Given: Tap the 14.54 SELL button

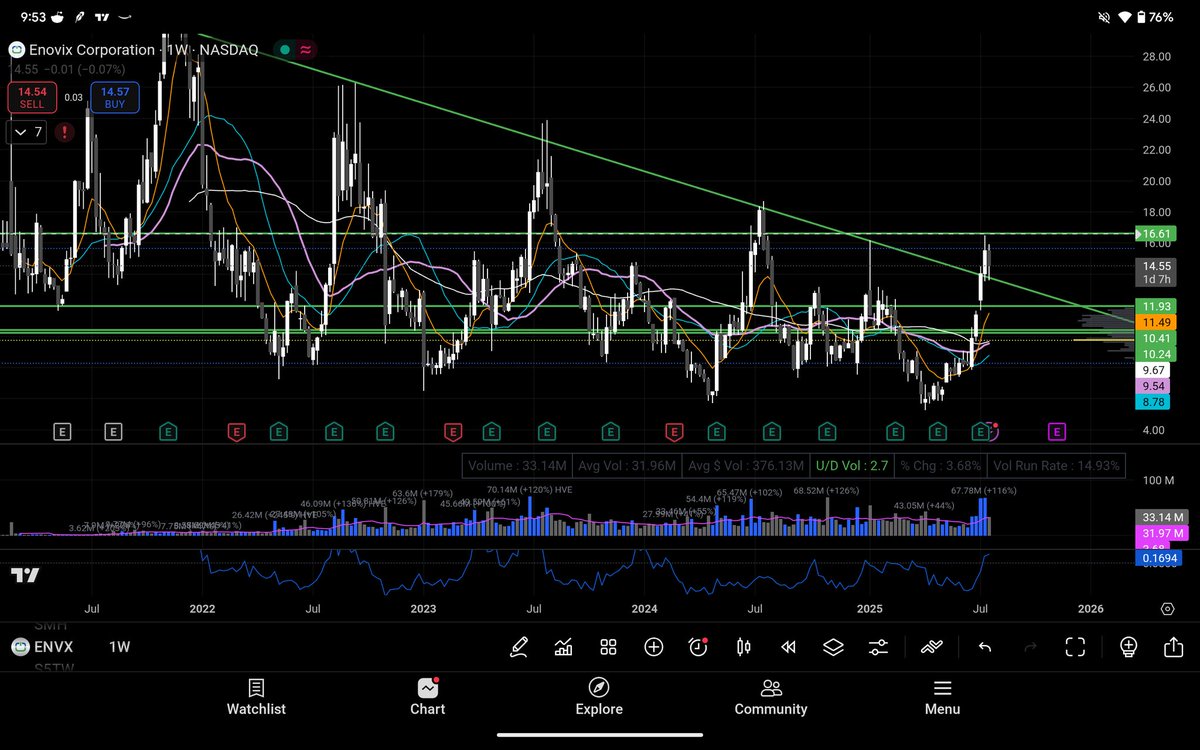Looking at the screenshot, I should (x=31, y=97).
